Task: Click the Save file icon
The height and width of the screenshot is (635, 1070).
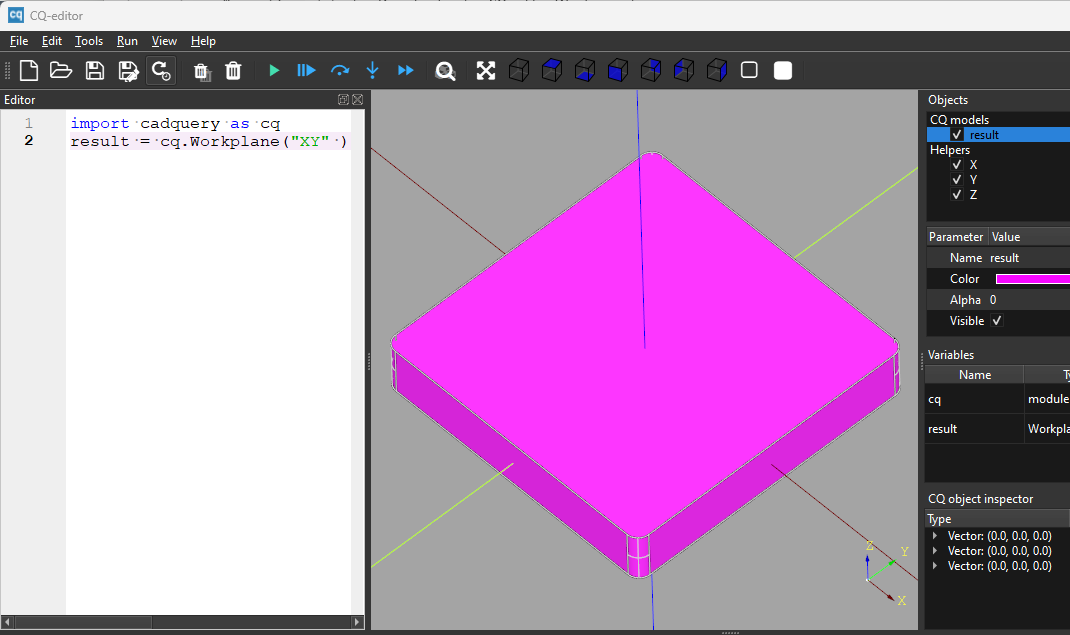Action: tap(94, 70)
